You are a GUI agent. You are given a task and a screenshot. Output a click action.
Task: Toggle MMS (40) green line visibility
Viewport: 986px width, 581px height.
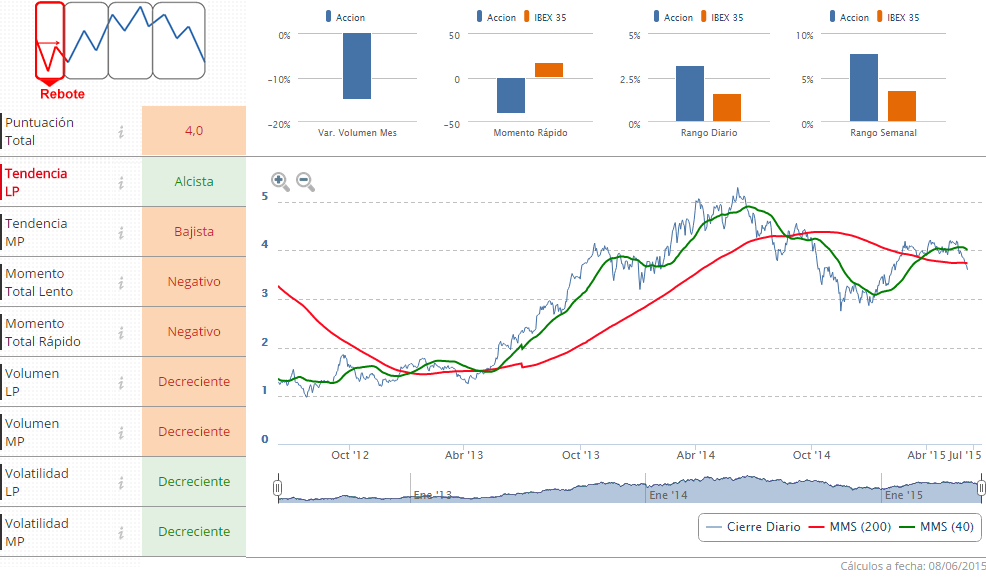pos(938,527)
